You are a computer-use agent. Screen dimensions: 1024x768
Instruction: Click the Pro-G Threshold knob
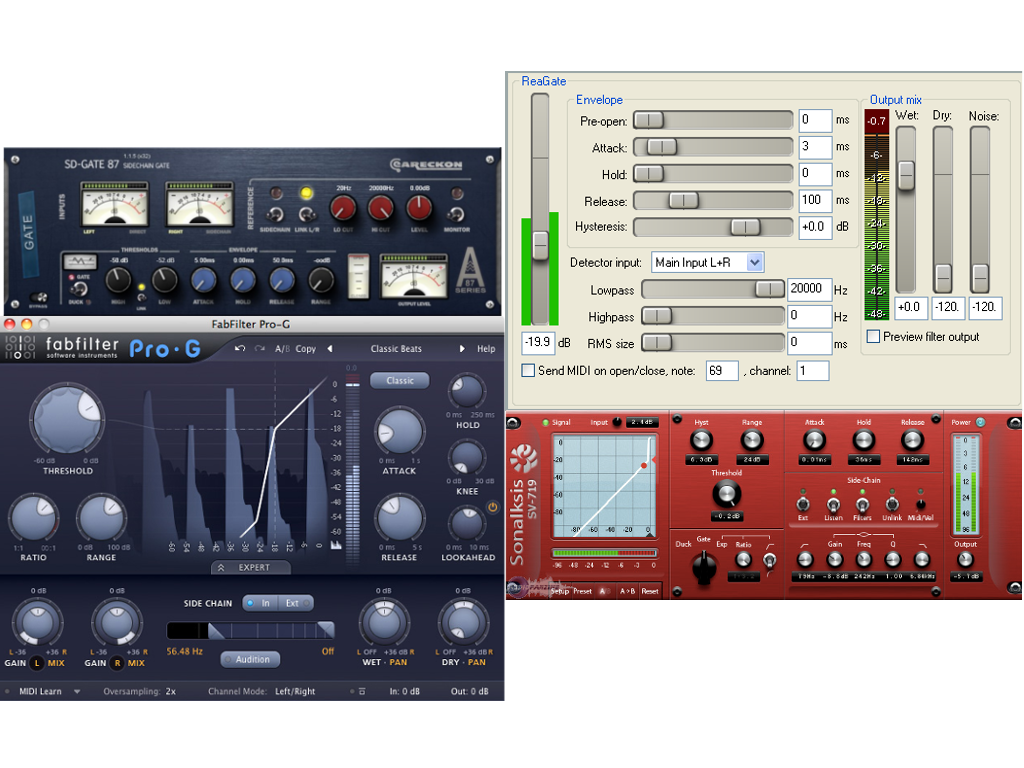67,420
